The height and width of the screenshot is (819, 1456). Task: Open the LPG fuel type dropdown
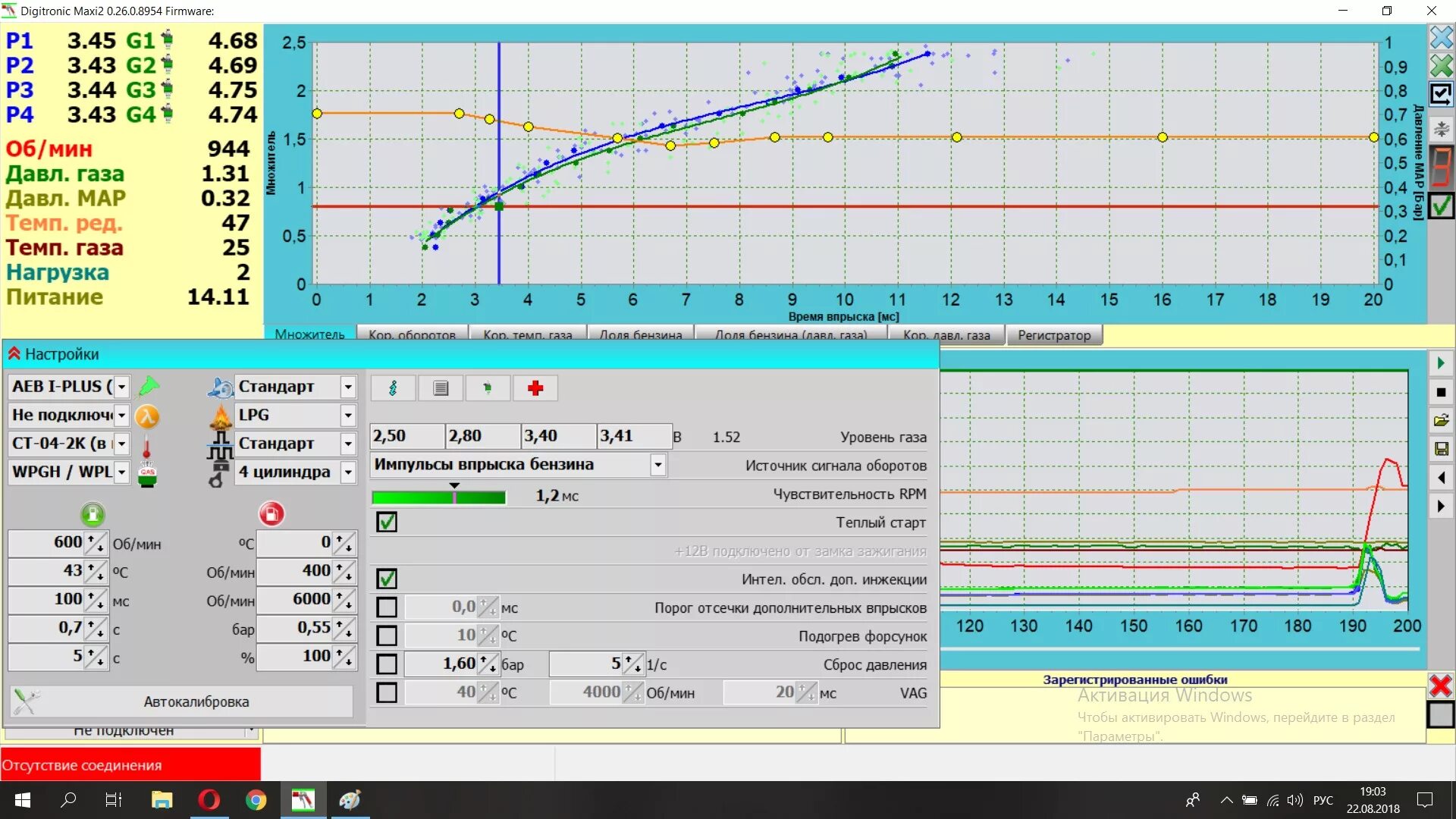tap(347, 416)
